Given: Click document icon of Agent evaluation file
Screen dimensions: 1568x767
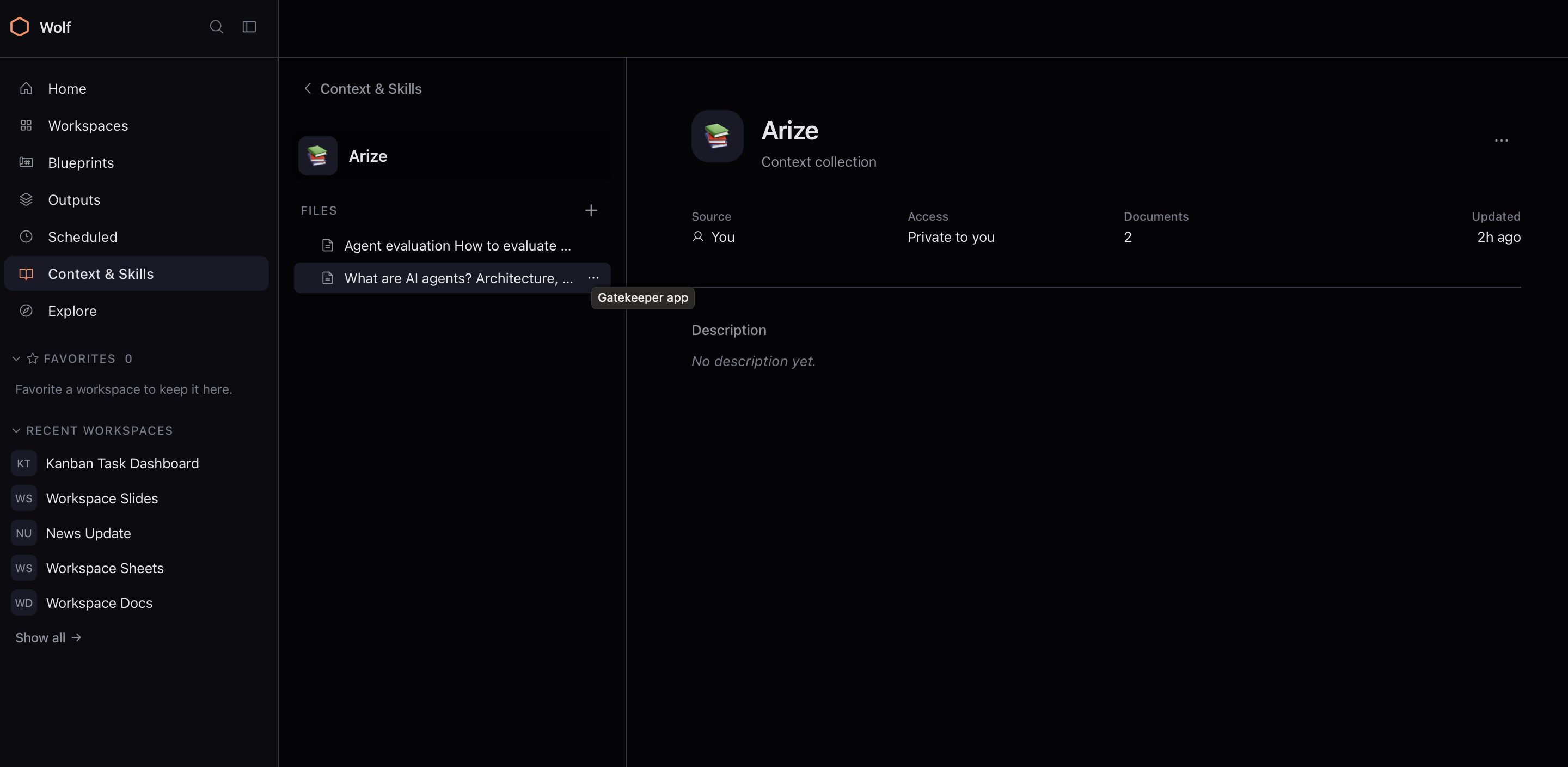Looking at the screenshot, I should click(x=327, y=246).
